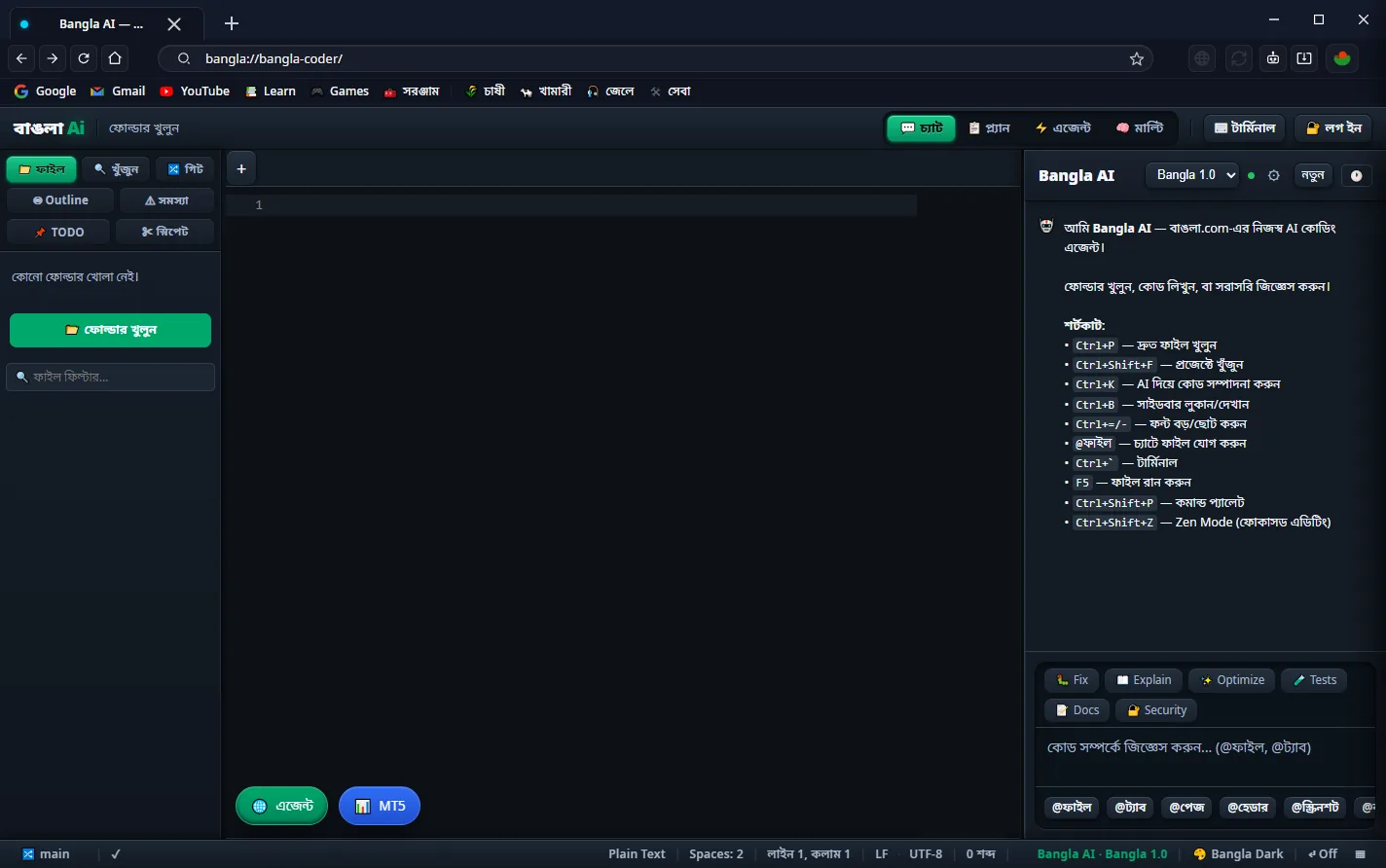Expand the Bangla 1.0 model dropdown

[x=1192, y=175]
